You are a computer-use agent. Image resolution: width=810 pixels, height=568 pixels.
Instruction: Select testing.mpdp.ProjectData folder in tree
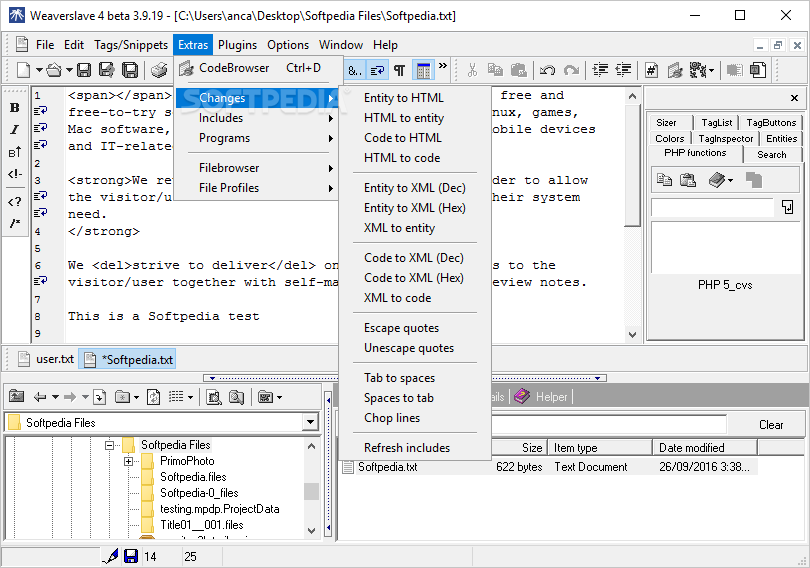coord(220,509)
